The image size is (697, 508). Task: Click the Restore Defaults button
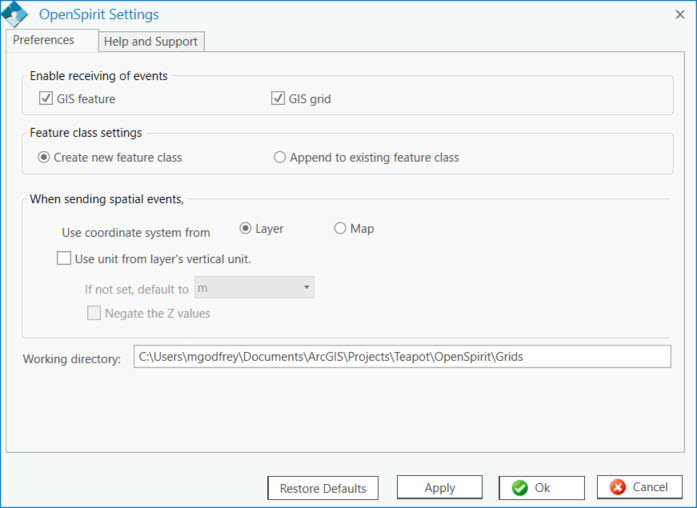(323, 488)
